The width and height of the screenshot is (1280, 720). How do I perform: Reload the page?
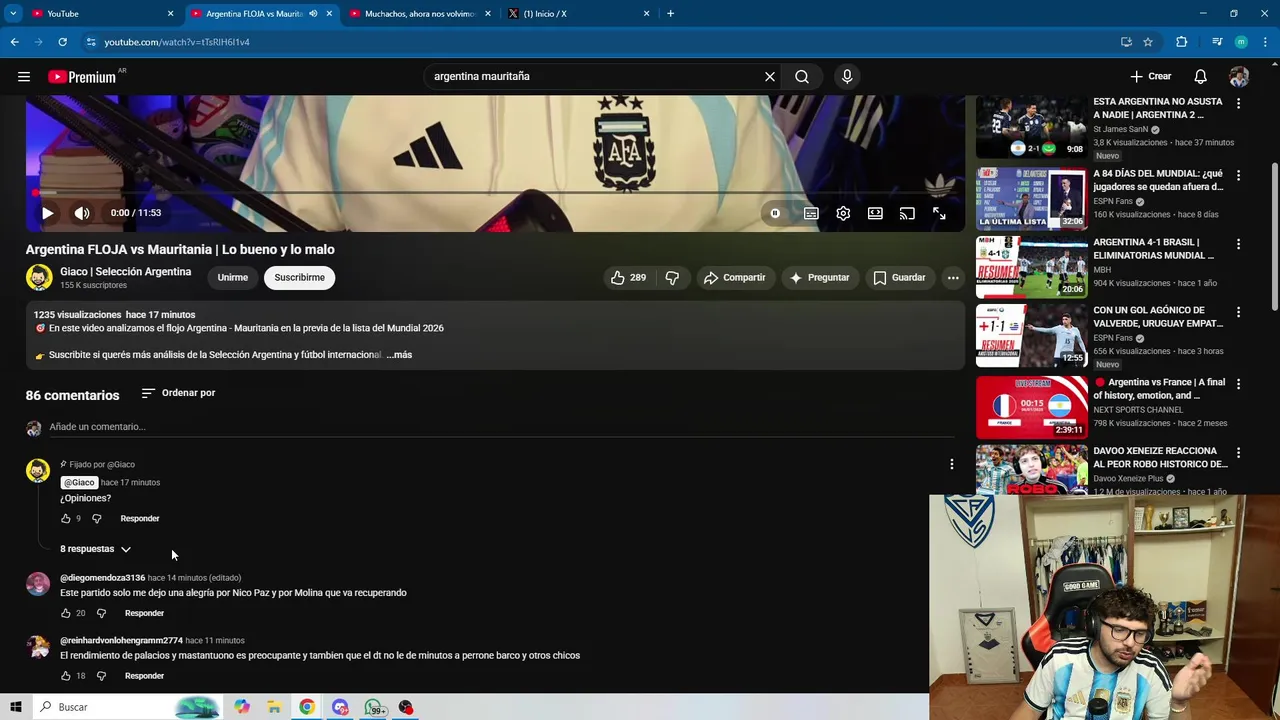[62, 42]
